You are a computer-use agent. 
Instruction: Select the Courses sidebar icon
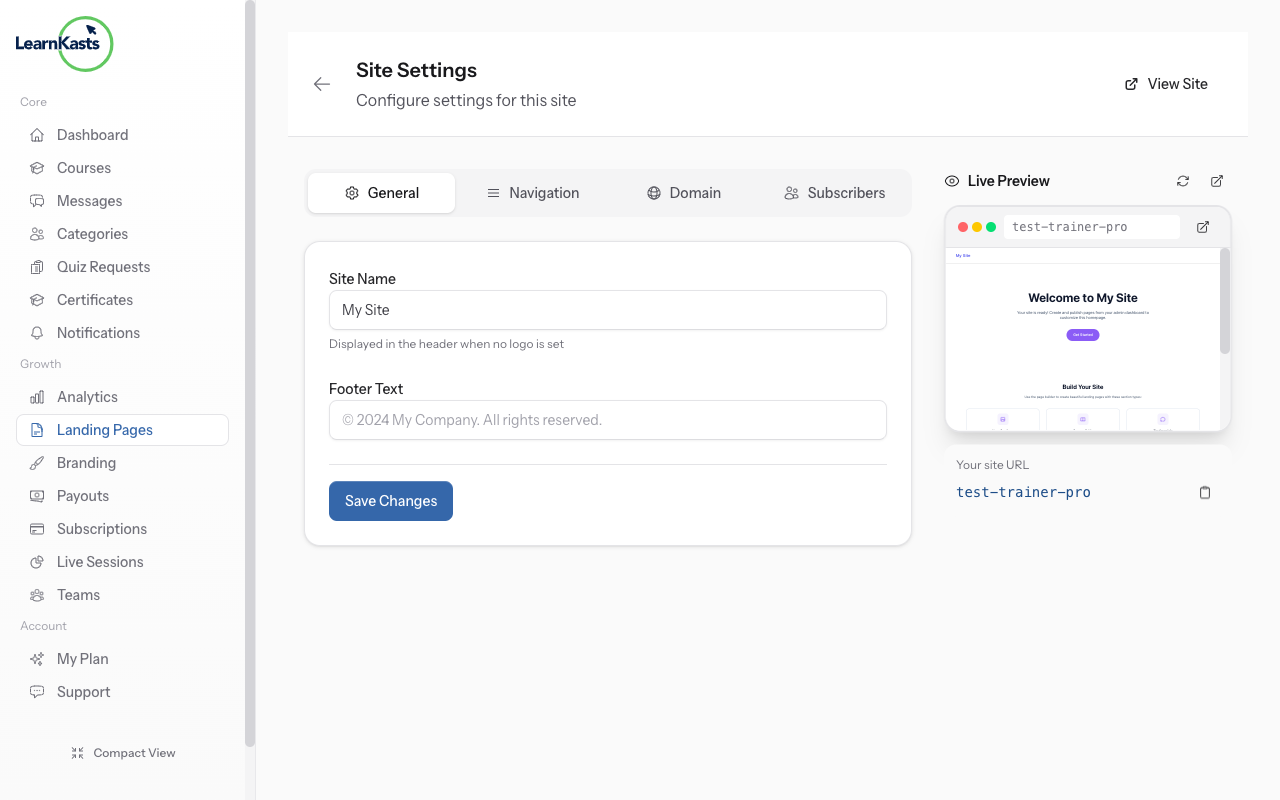tap(36, 167)
